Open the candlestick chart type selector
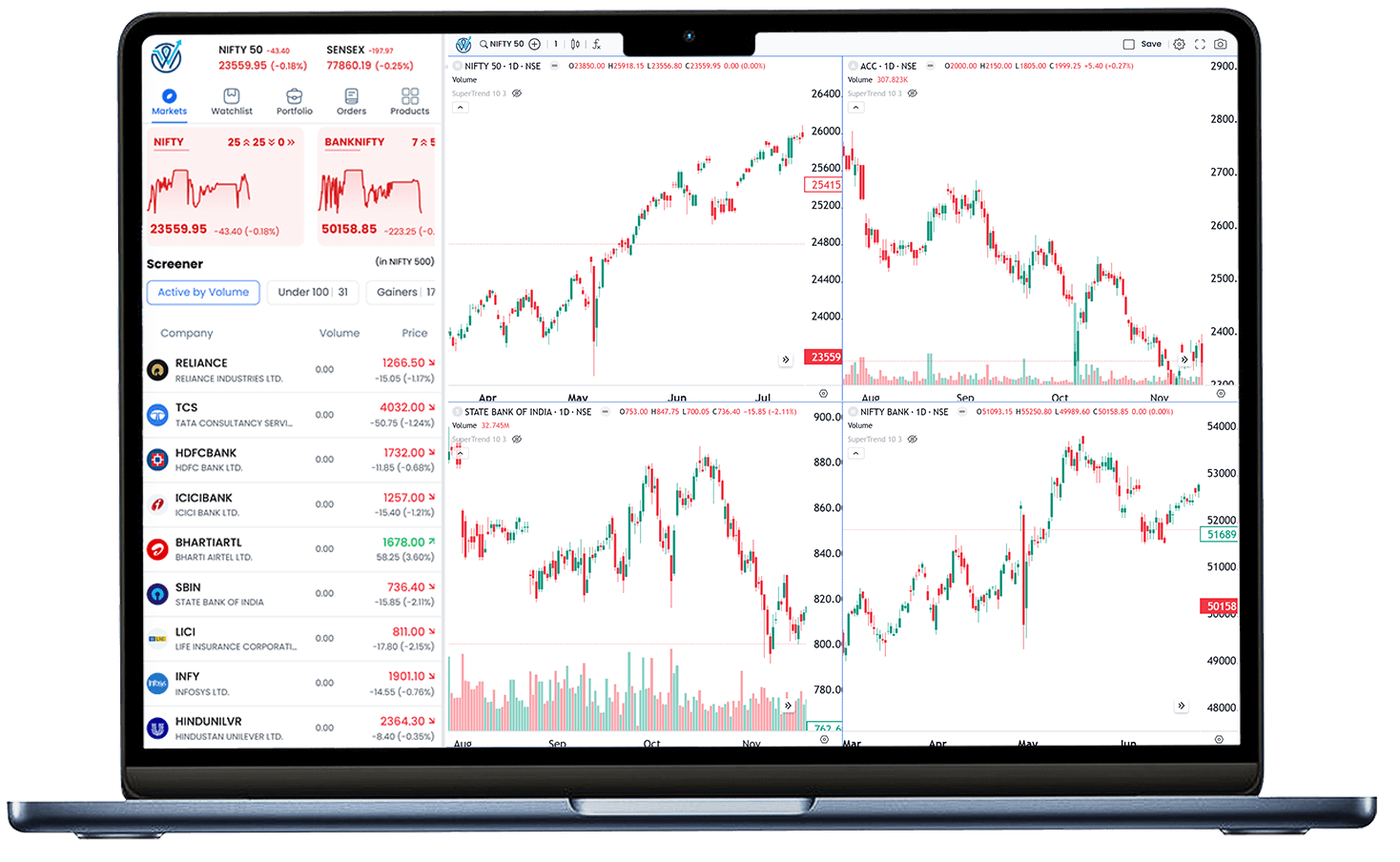1400x862 pixels. (575, 44)
